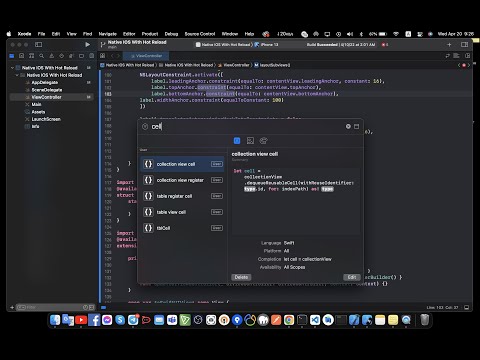Open the File menu
This screenshot has height=360, width=480.
pyautogui.click(x=41, y=34)
